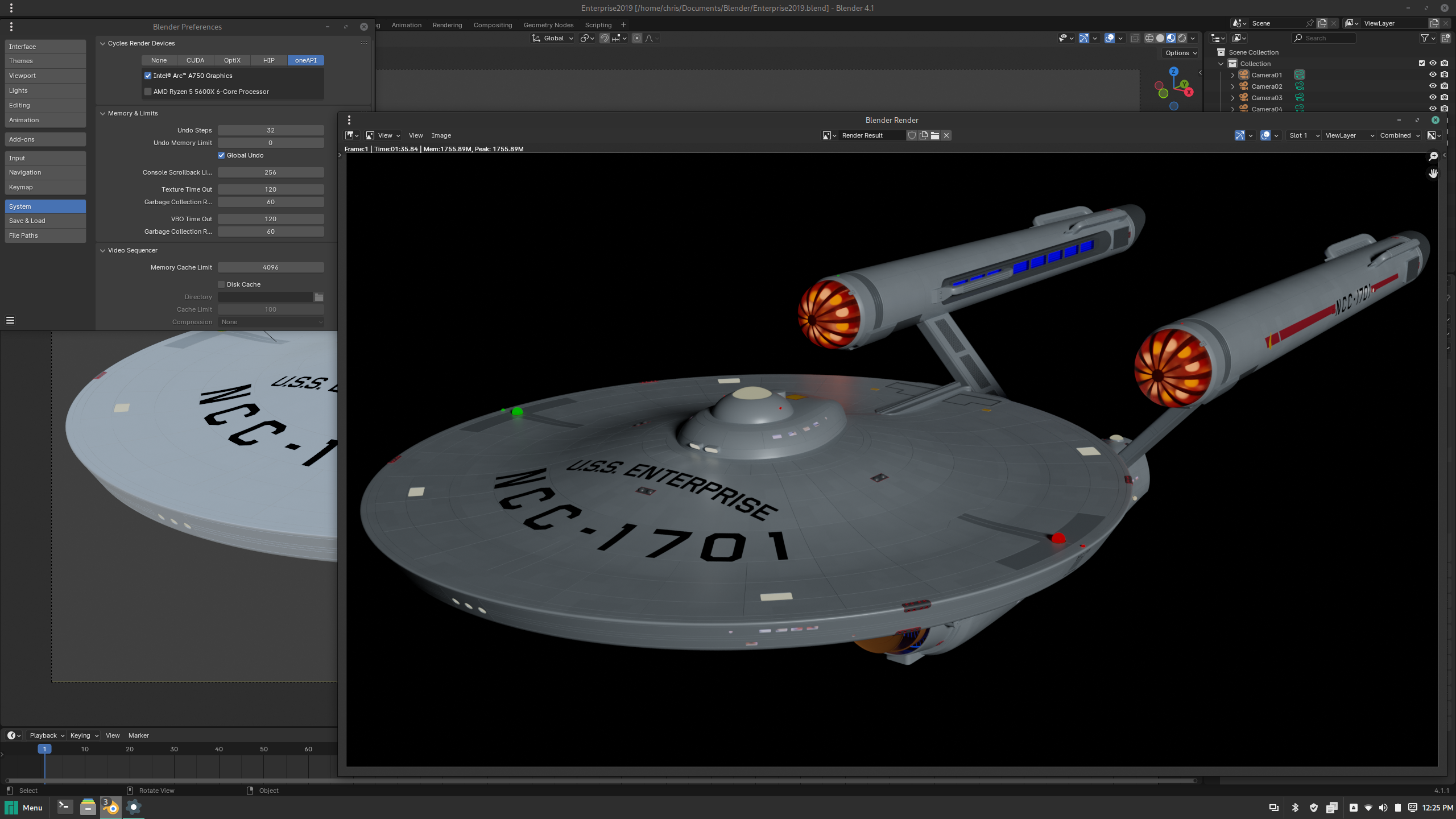Browse Disk Cache directory folder icon
The image size is (1456, 819).
point(319,297)
